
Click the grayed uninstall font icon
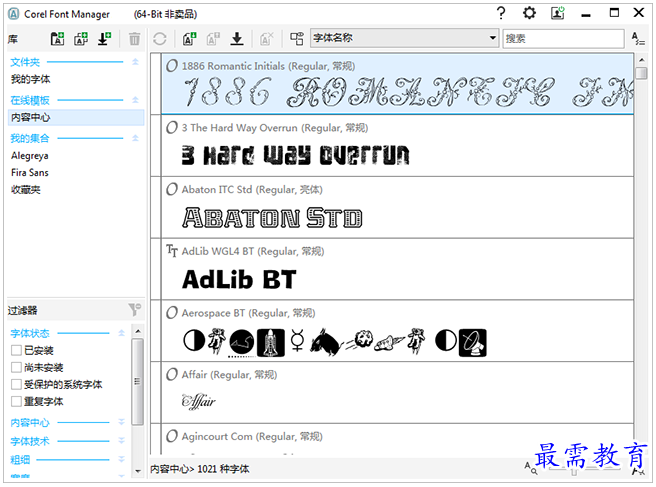(213, 39)
